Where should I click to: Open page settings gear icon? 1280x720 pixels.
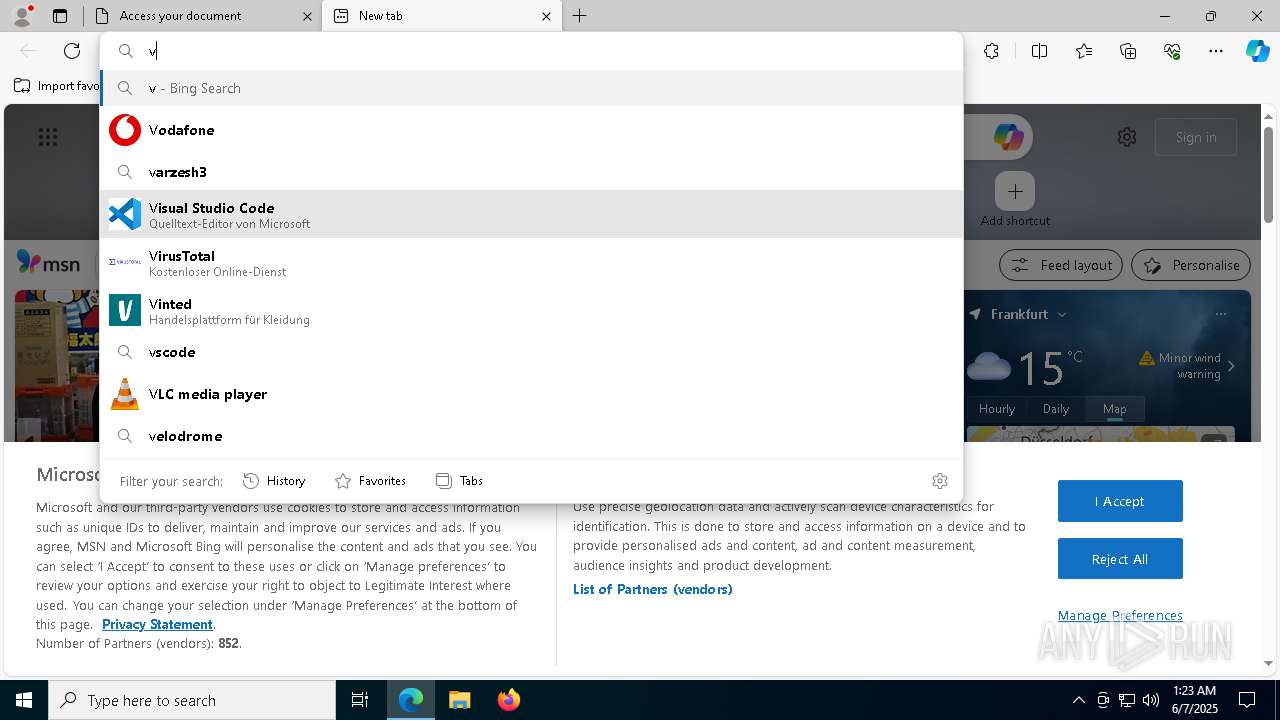[1127, 137]
